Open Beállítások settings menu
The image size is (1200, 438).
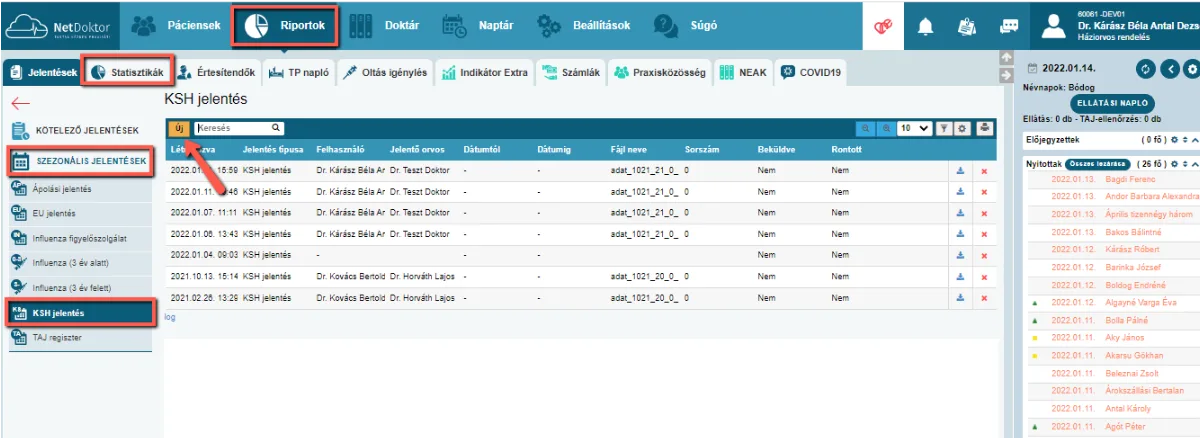(x=584, y=25)
